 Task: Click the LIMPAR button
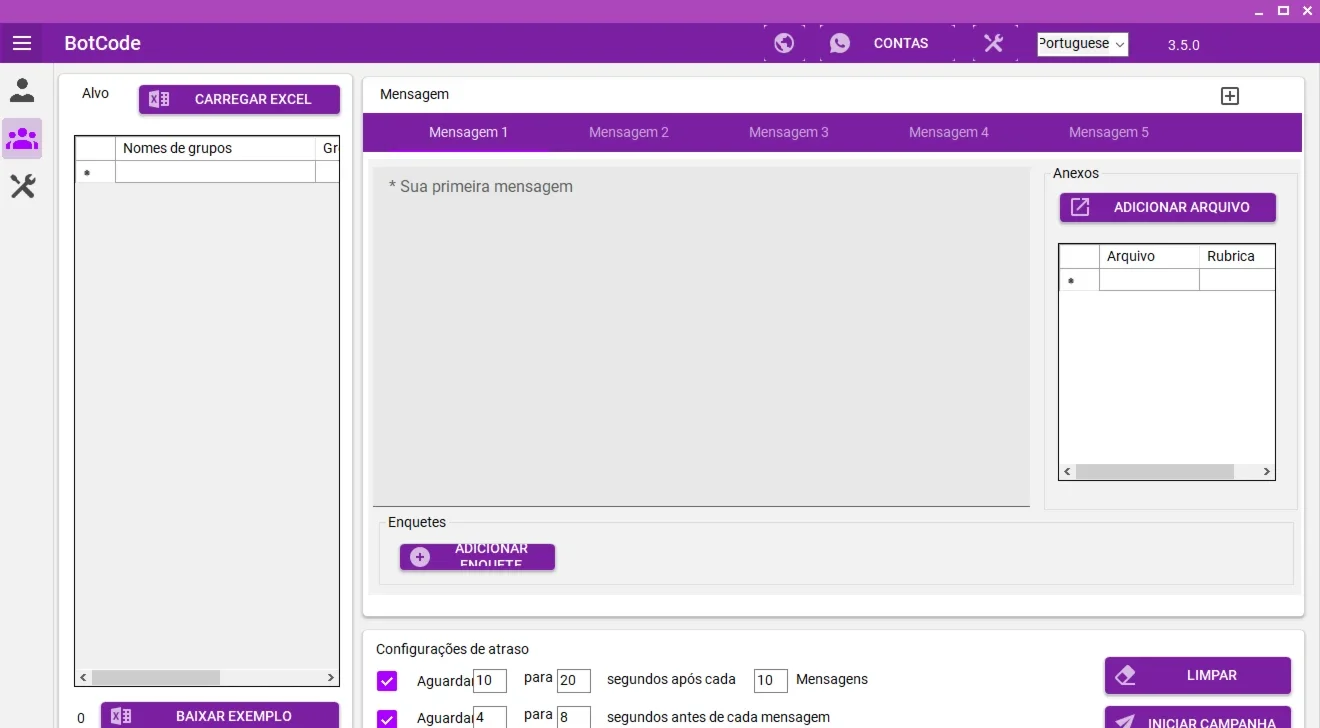(x=1198, y=675)
